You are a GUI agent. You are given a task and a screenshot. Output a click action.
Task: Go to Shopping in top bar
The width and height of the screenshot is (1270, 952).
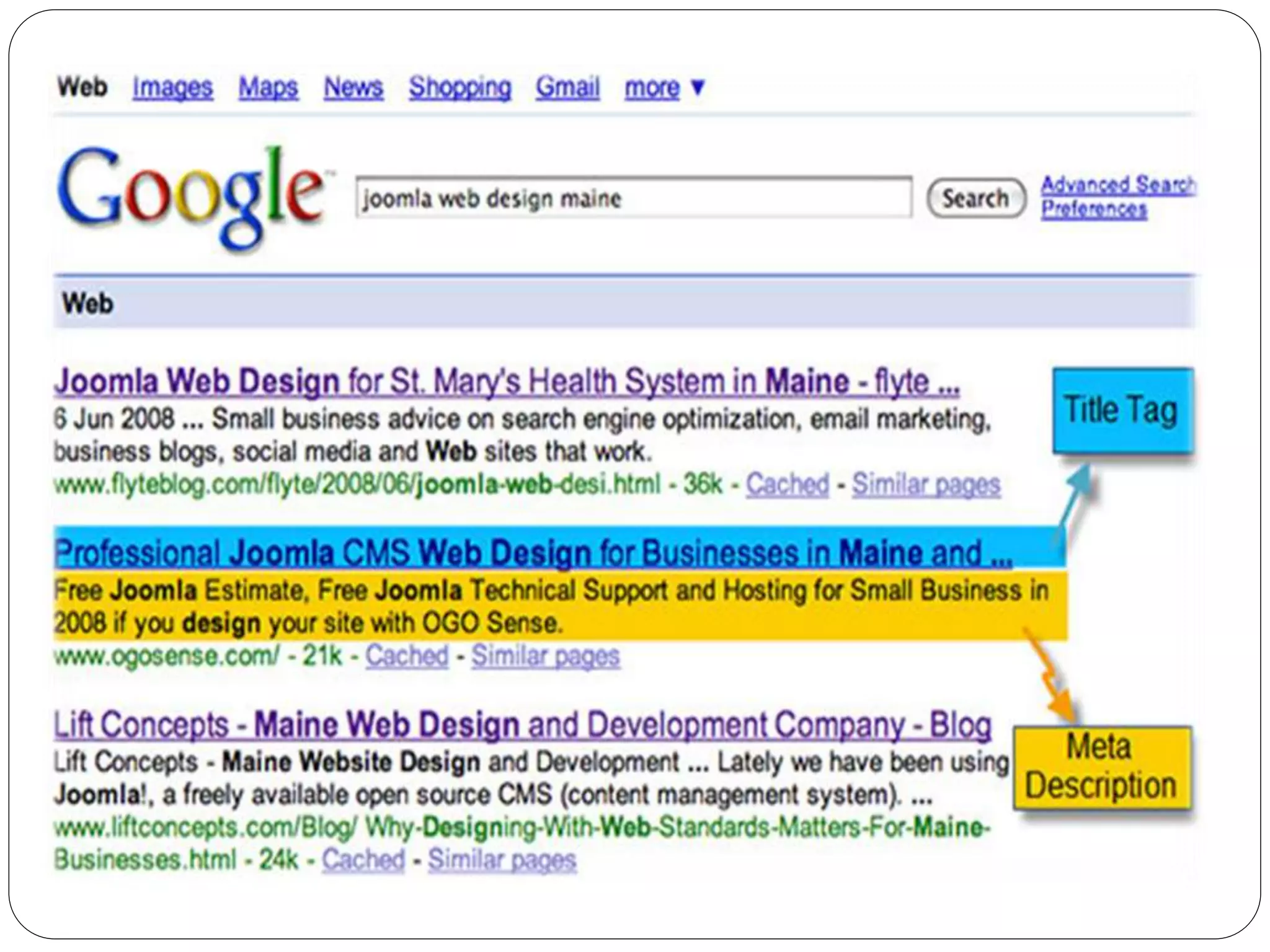pyautogui.click(x=460, y=87)
